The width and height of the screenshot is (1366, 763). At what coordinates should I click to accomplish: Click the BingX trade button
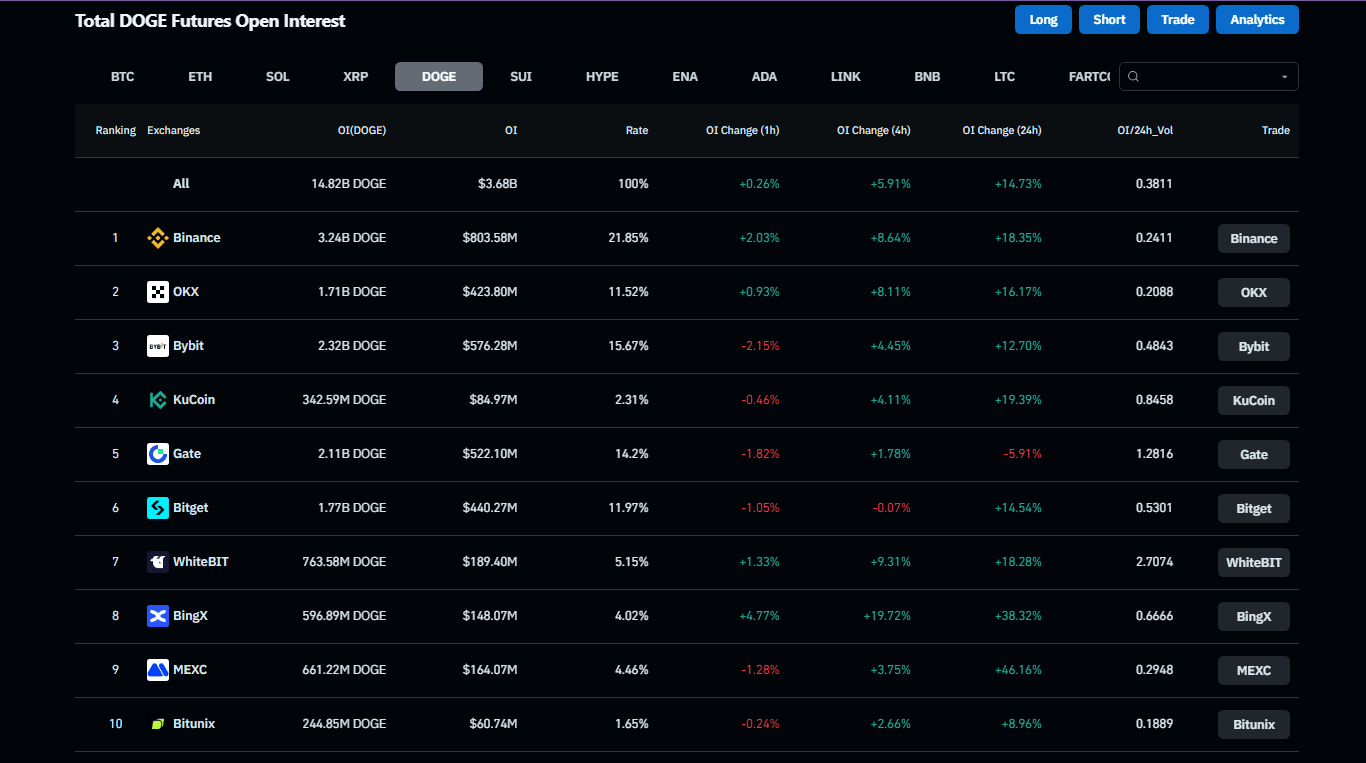pos(1254,616)
